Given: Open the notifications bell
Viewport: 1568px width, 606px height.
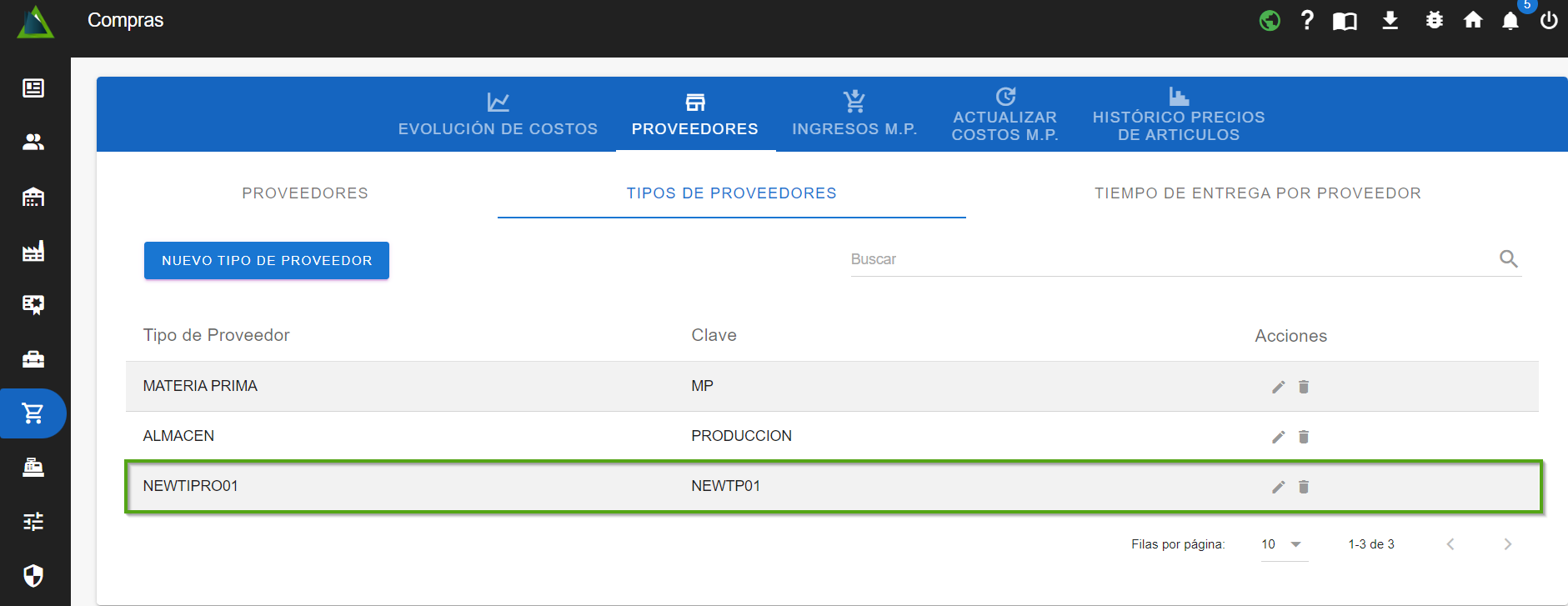Looking at the screenshot, I should 1510,21.
